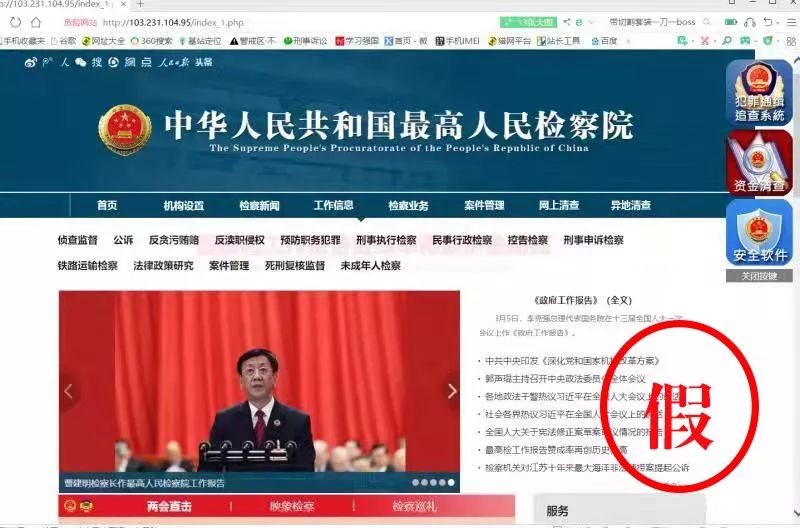Go to previous slide with left arrow
Image resolution: width=800 pixels, height=528 pixels.
pyautogui.click(x=69, y=391)
